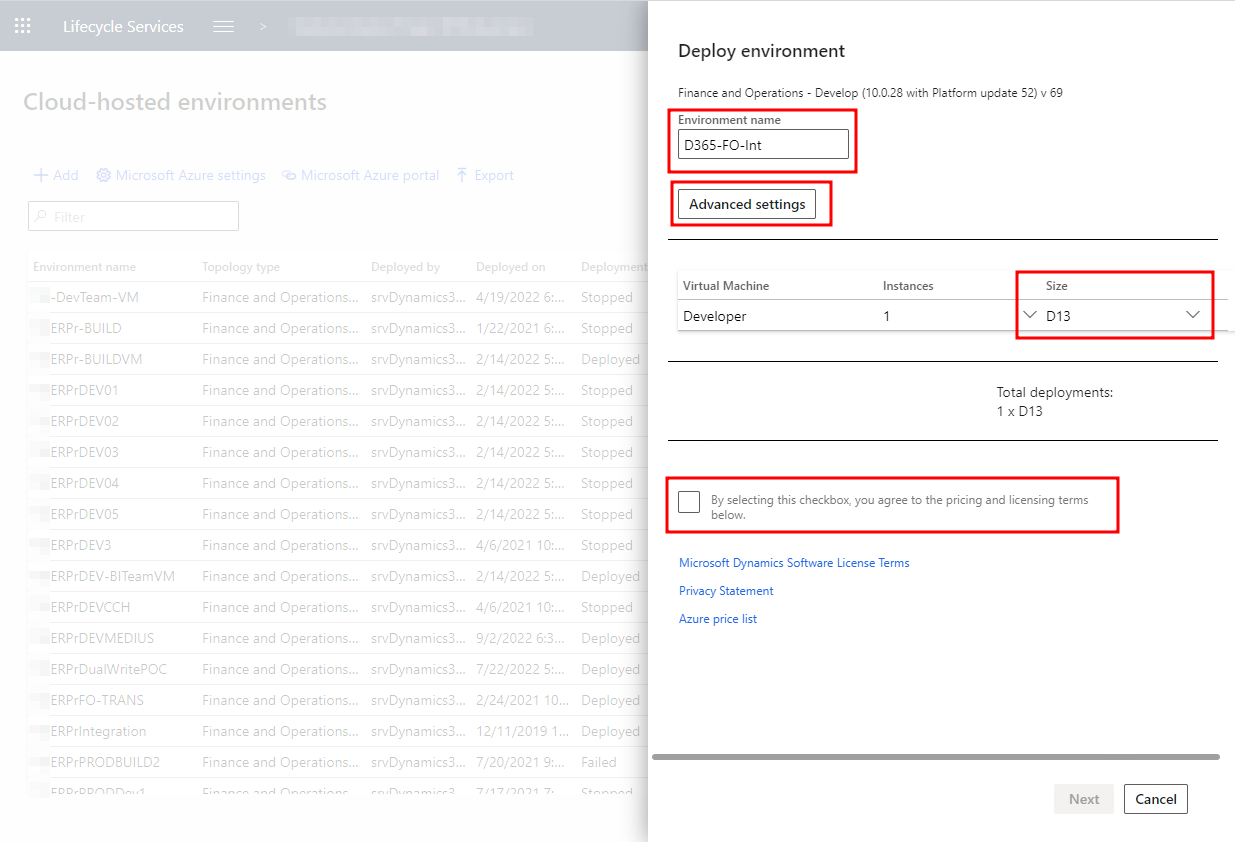The image size is (1235, 842).
Task: Open Microsoft Azure settings via gear icon
Action: [102, 175]
